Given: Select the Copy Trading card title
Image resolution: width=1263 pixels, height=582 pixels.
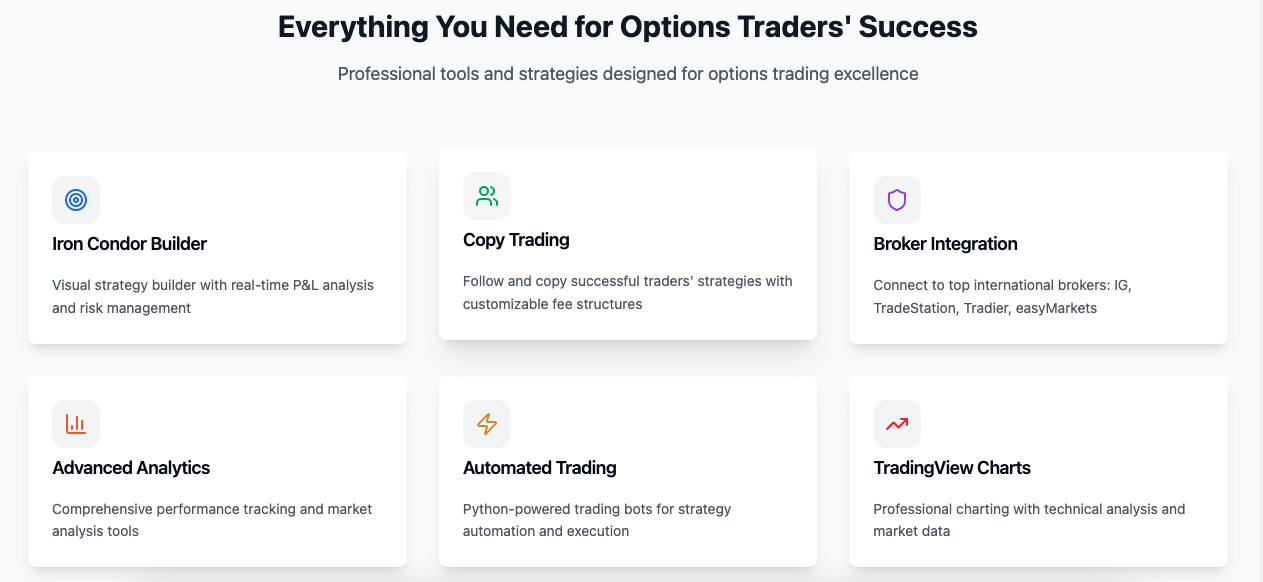Looking at the screenshot, I should [516, 240].
